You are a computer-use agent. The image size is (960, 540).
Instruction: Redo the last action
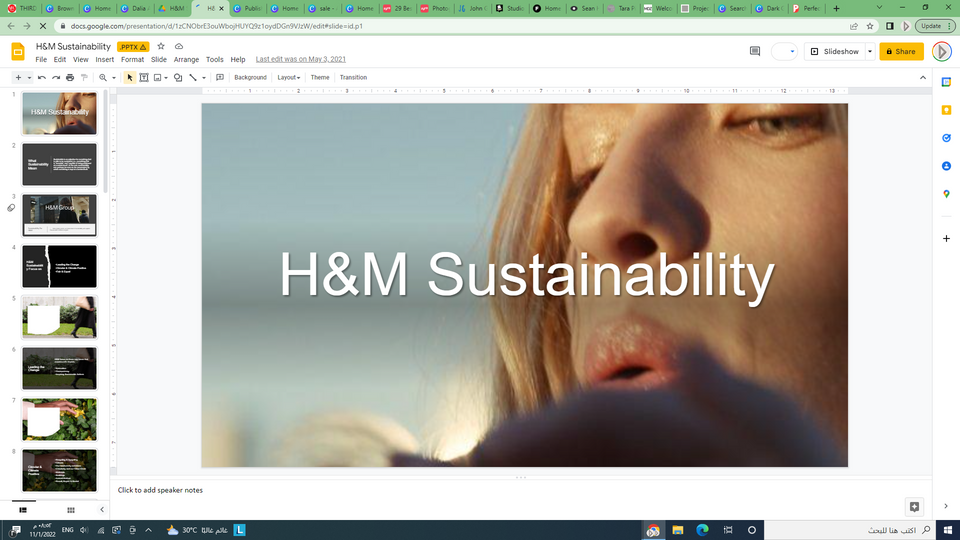[56, 78]
